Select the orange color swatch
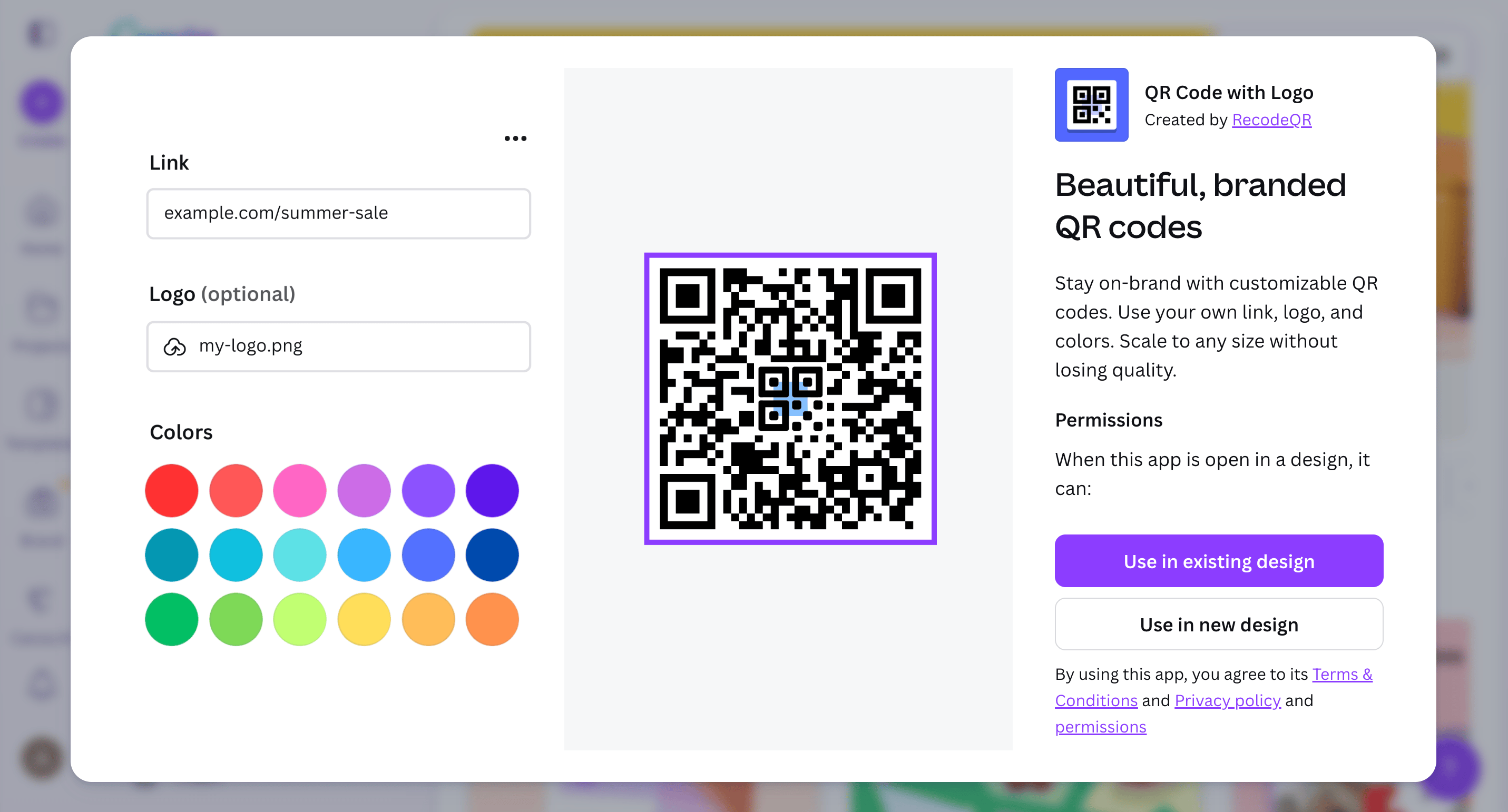1508x812 pixels. [492, 619]
